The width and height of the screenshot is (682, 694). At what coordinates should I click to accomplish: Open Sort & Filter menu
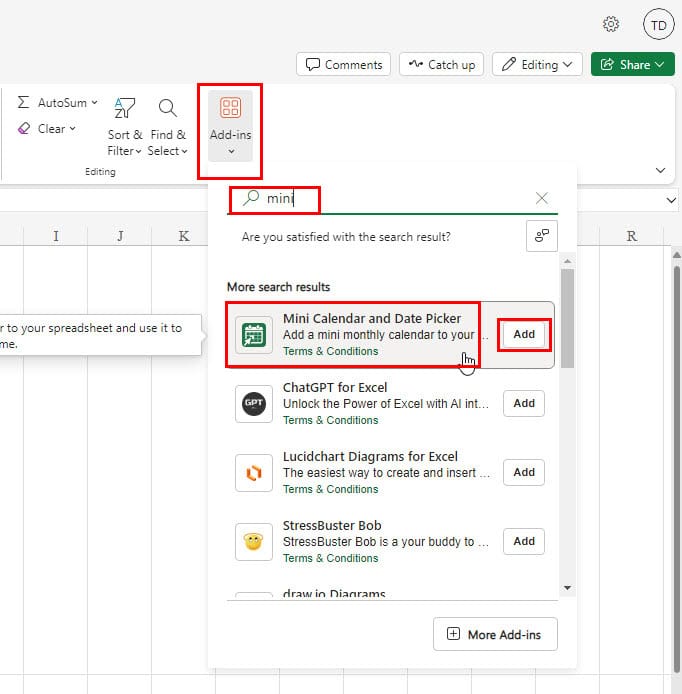tap(124, 126)
